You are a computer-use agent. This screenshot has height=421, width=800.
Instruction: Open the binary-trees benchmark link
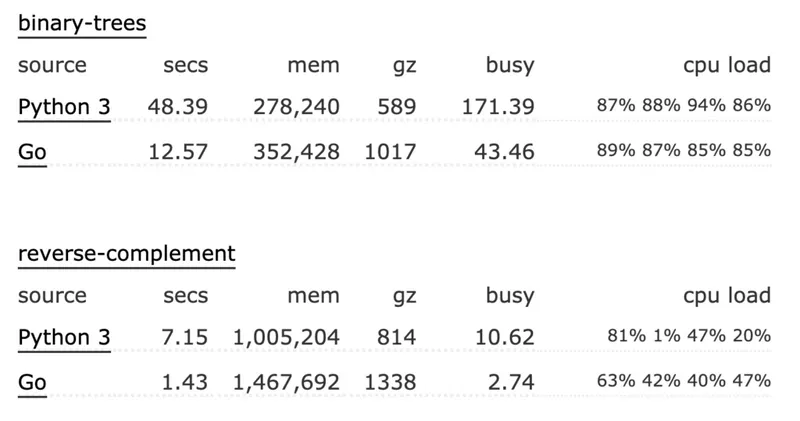coord(82,24)
